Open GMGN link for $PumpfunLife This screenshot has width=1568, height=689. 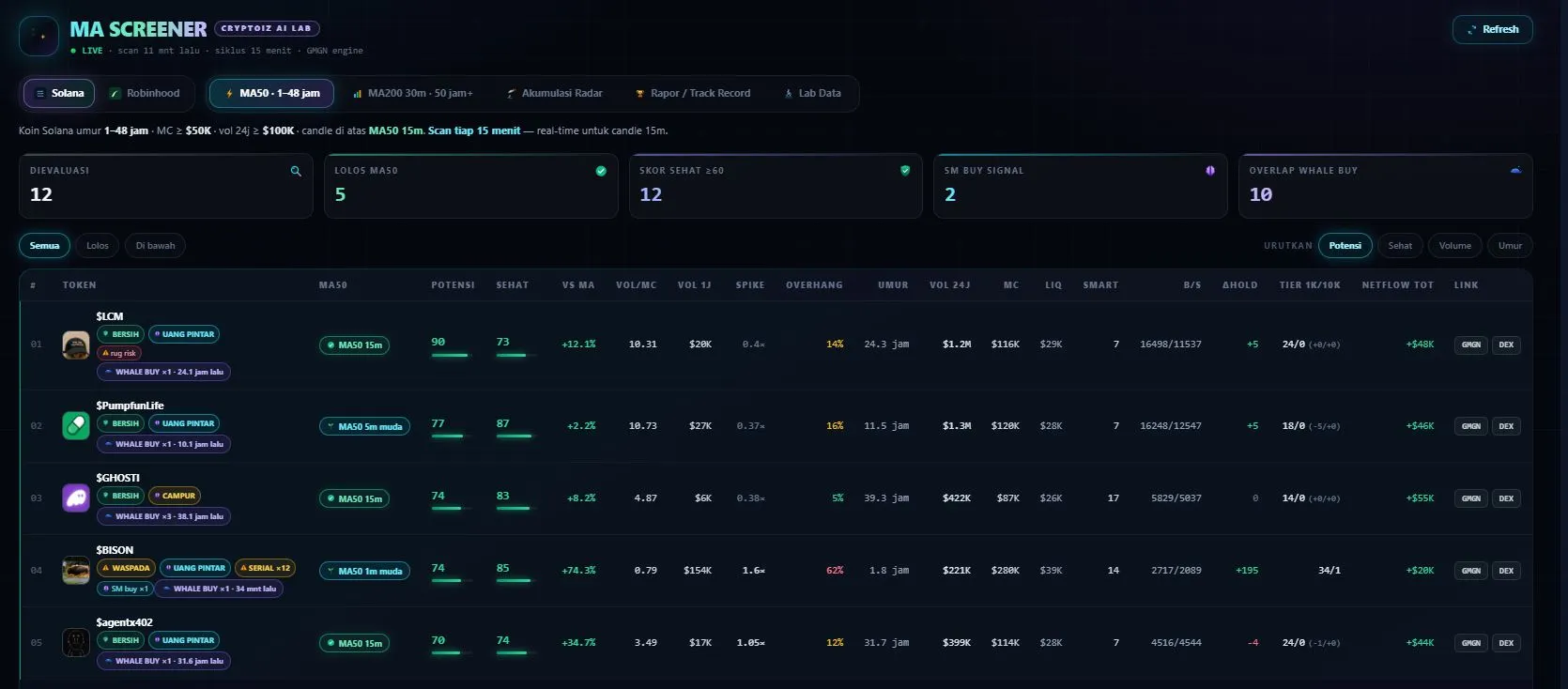coord(1471,426)
